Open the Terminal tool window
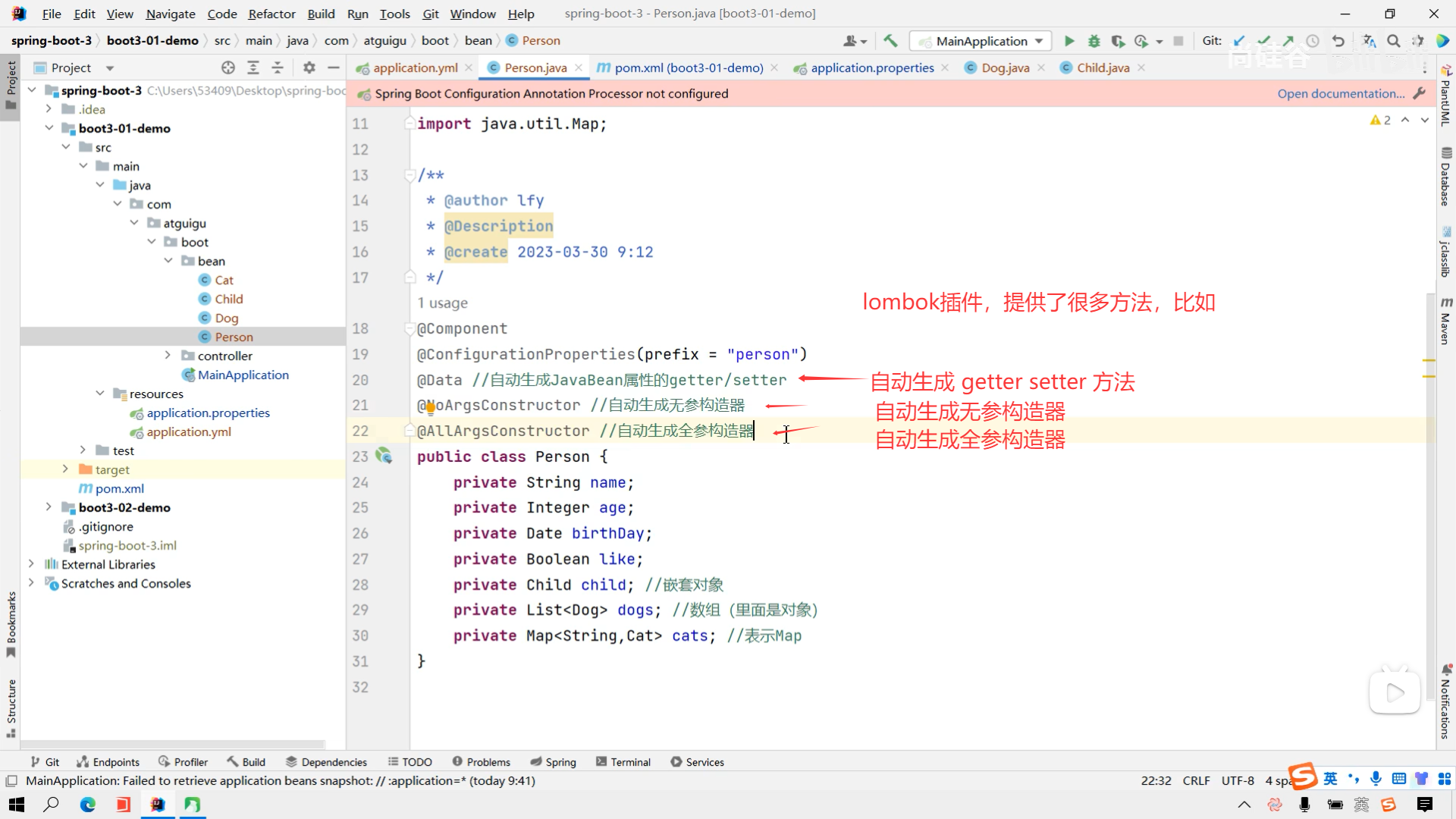The height and width of the screenshot is (819, 1456). click(623, 762)
